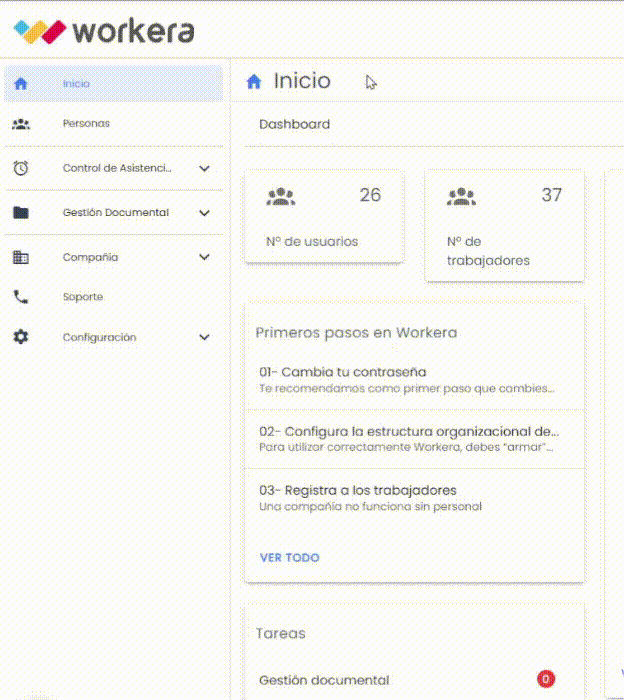Open the Personas menu item

[x=86, y=124]
